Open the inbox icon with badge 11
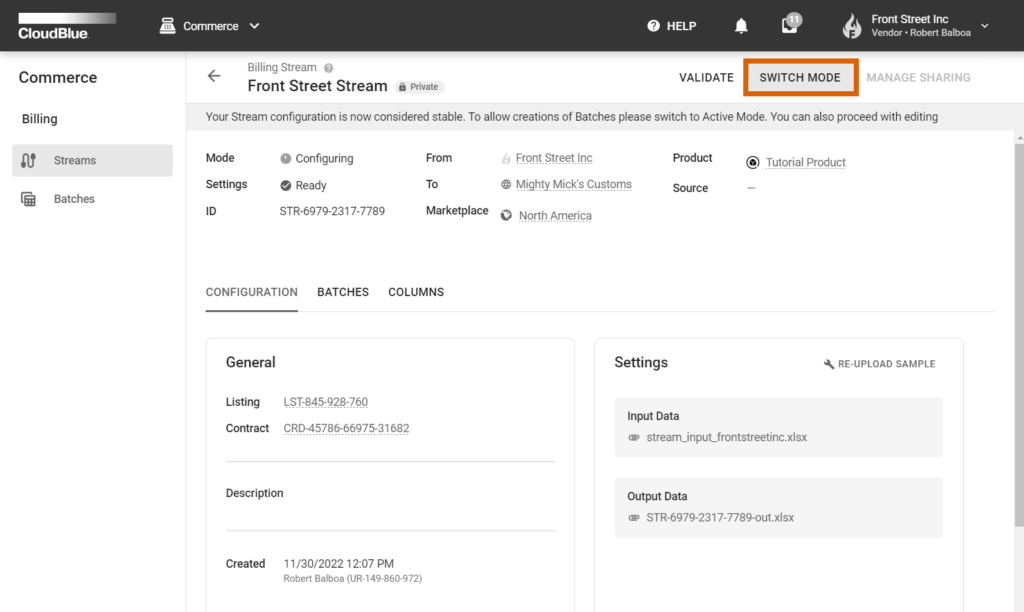Viewport: 1024px width, 612px height. 791,24
